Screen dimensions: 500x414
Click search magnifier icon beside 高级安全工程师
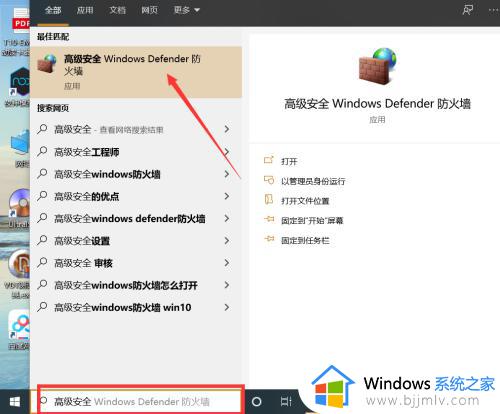pos(42,152)
